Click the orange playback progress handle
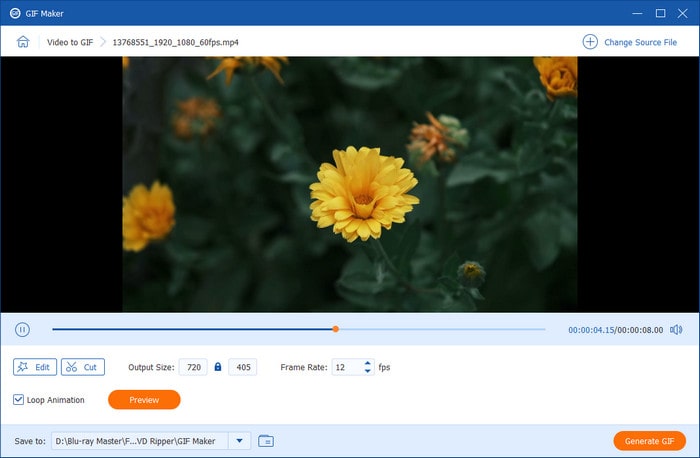The image size is (700, 458). 335,329
